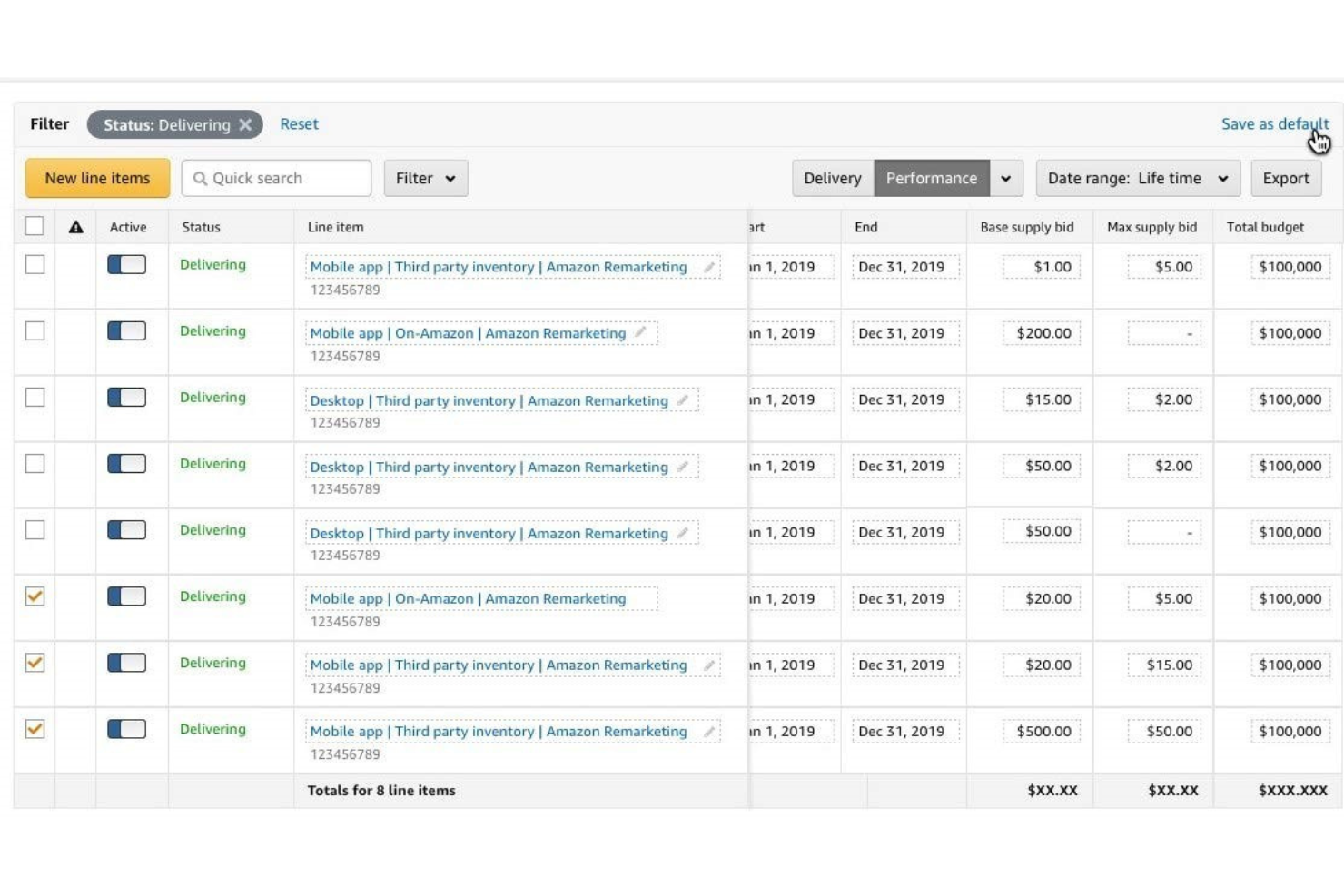Click the Max supply bid column header
1344x896 pixels.
click(1151, 227)
